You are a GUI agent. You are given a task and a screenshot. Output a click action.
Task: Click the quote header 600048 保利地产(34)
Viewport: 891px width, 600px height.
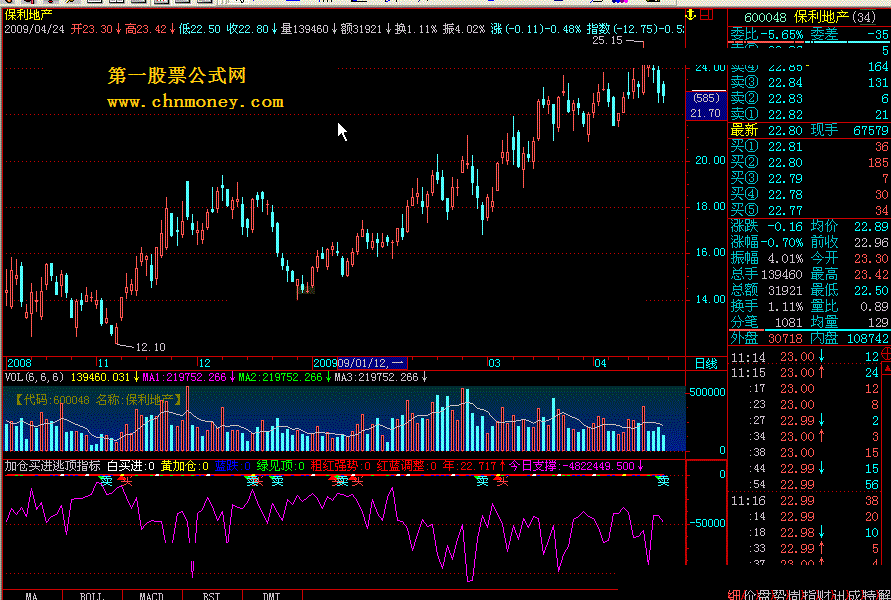point(811,18)
